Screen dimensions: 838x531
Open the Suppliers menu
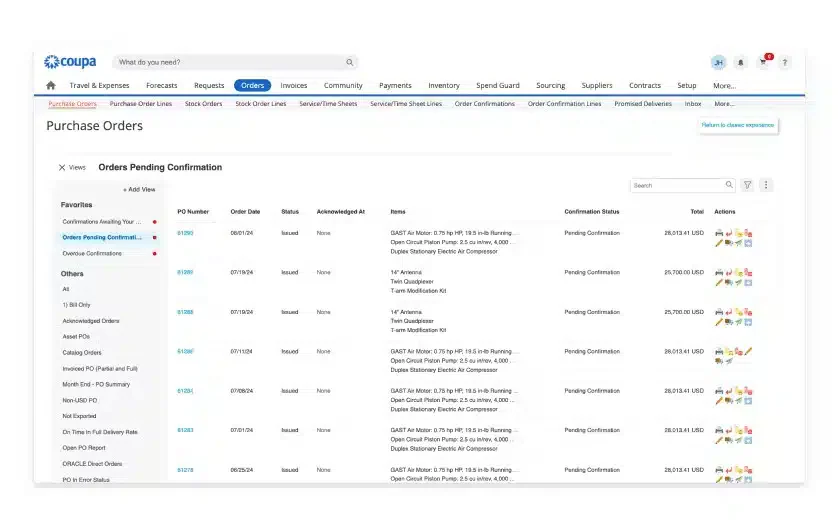tap(597, 85)
